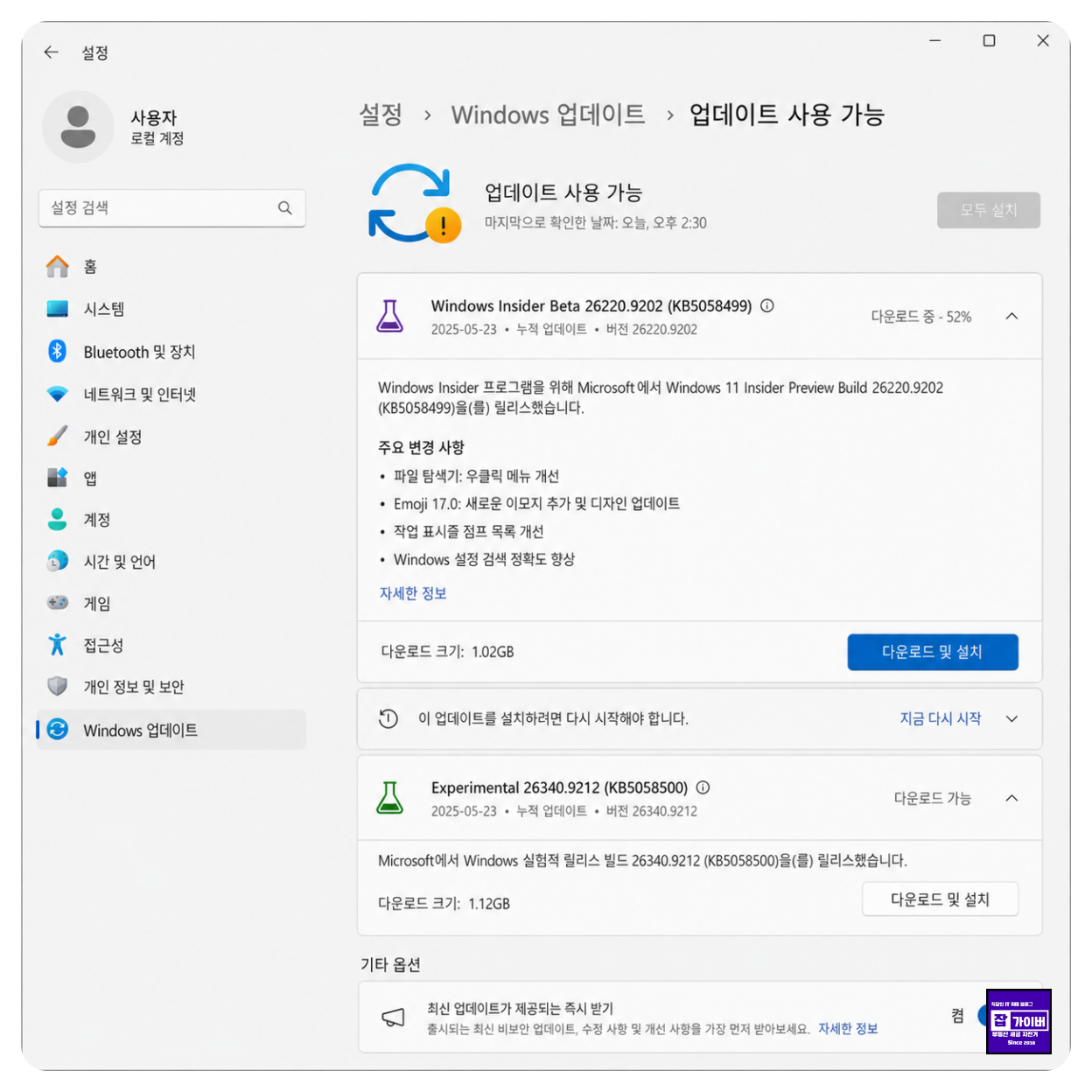1092x1092 pixels.
Task: Click Windows 업데이트 breadcrumb
Action: click(549, 115)
